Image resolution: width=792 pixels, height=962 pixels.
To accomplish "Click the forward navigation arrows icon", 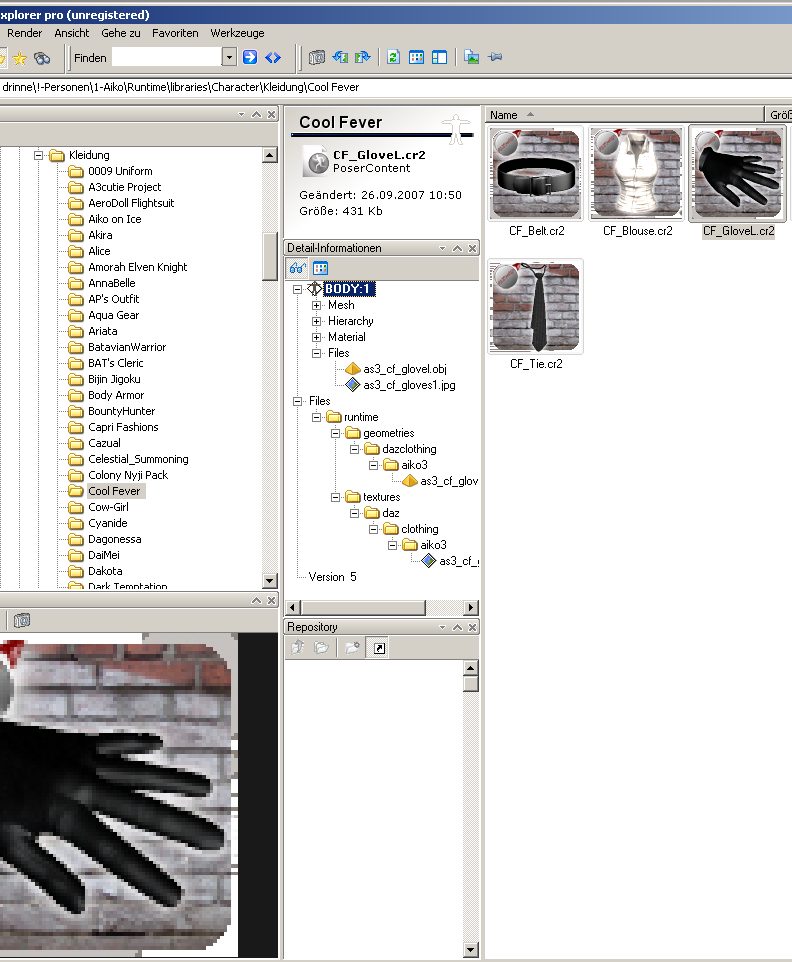I will (x=363, y=58).
